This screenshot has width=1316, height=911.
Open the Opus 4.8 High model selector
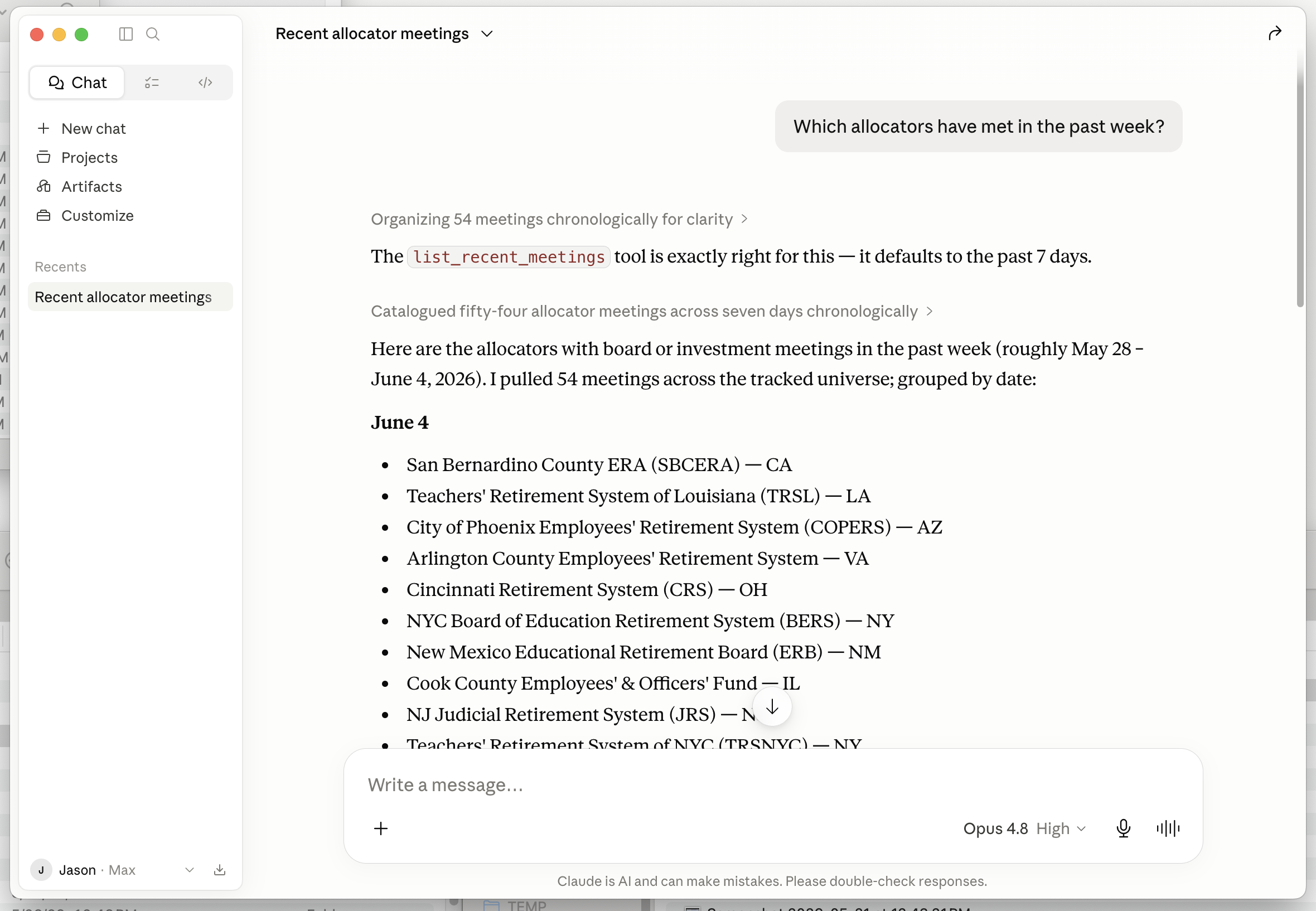pos(1025,828)
